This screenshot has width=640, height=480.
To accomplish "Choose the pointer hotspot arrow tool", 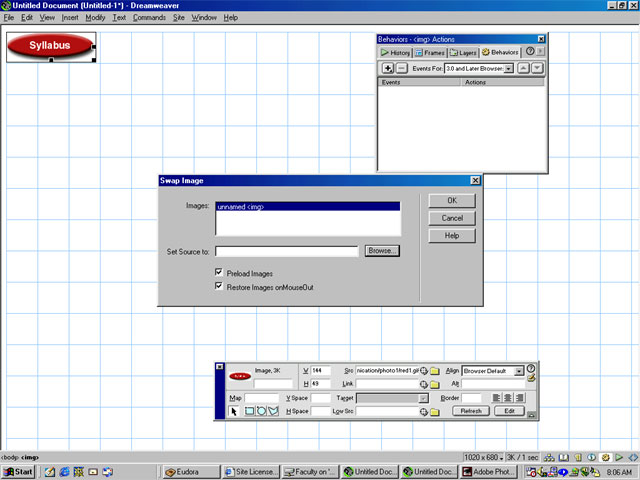I will [234, 411].
